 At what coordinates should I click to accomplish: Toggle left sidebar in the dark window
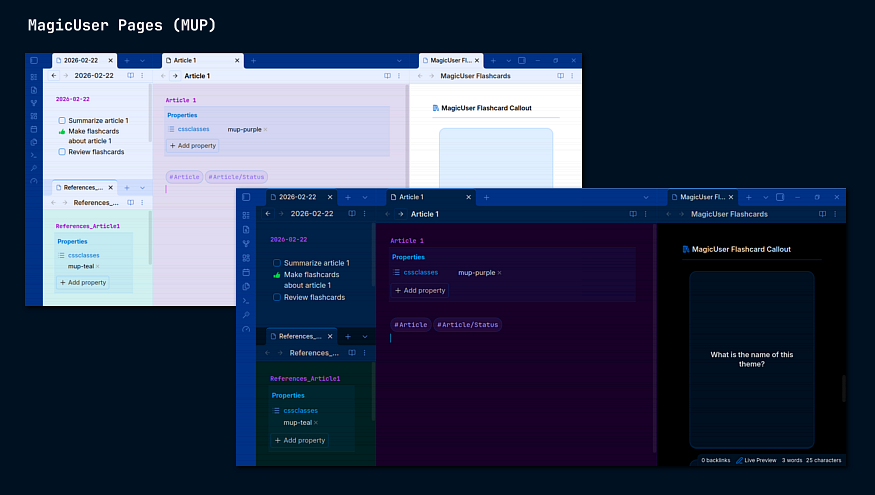246,197
